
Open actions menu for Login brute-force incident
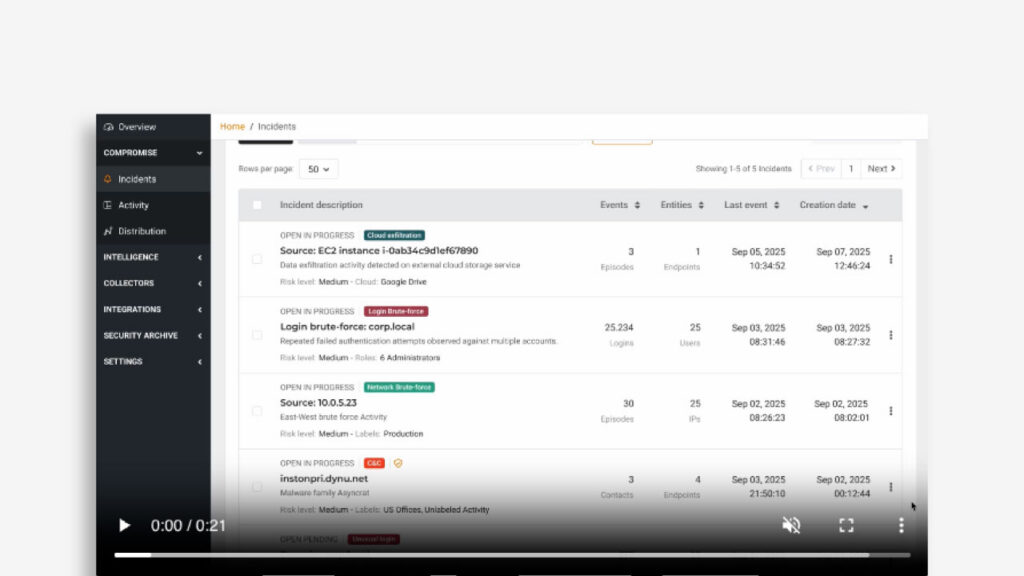tap(890, 335)
